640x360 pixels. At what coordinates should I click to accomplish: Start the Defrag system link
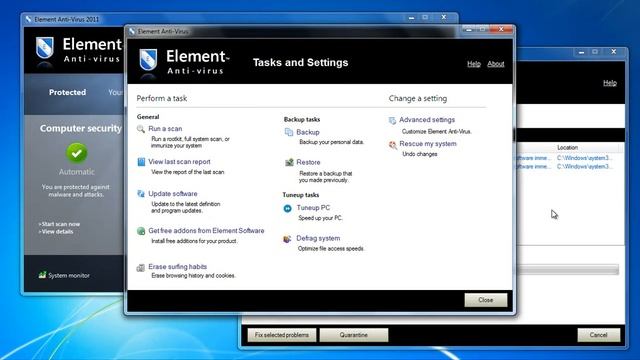318,238
